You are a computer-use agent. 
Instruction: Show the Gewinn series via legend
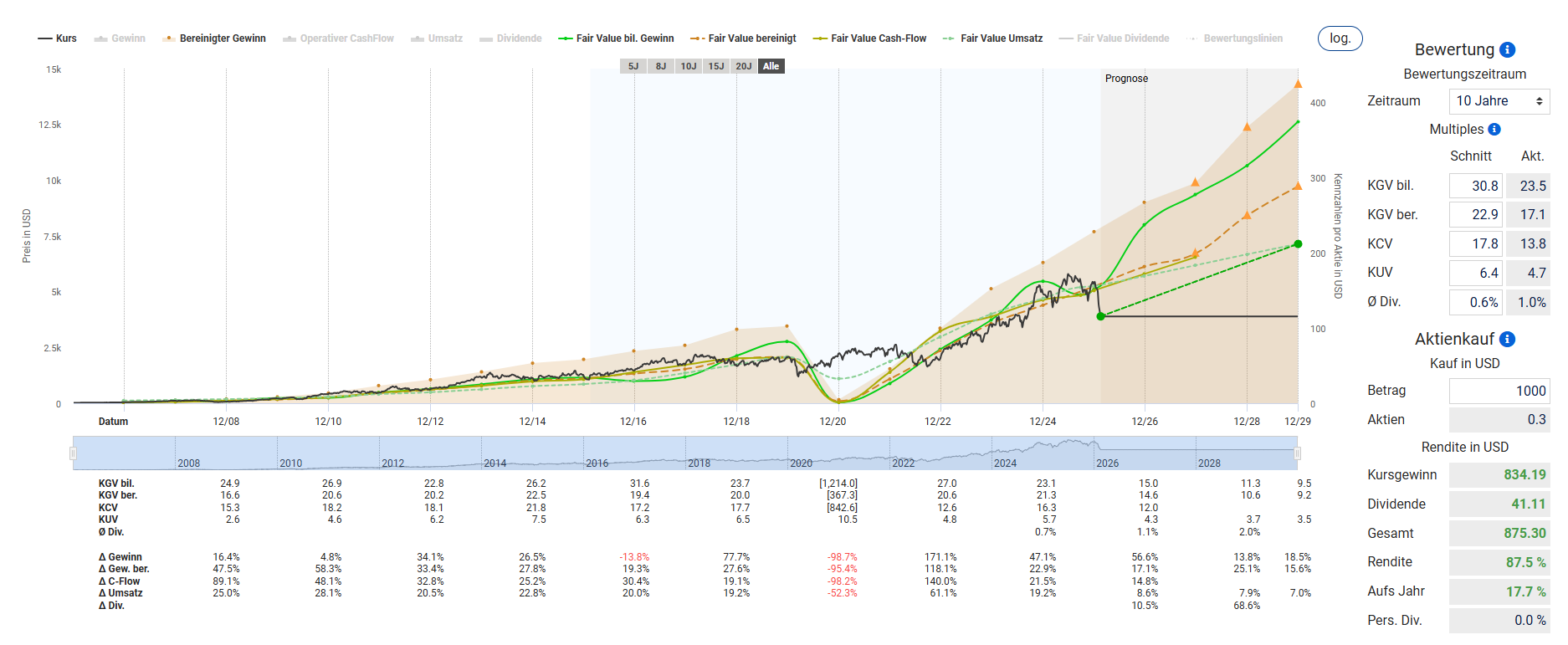tap(120, 38)
